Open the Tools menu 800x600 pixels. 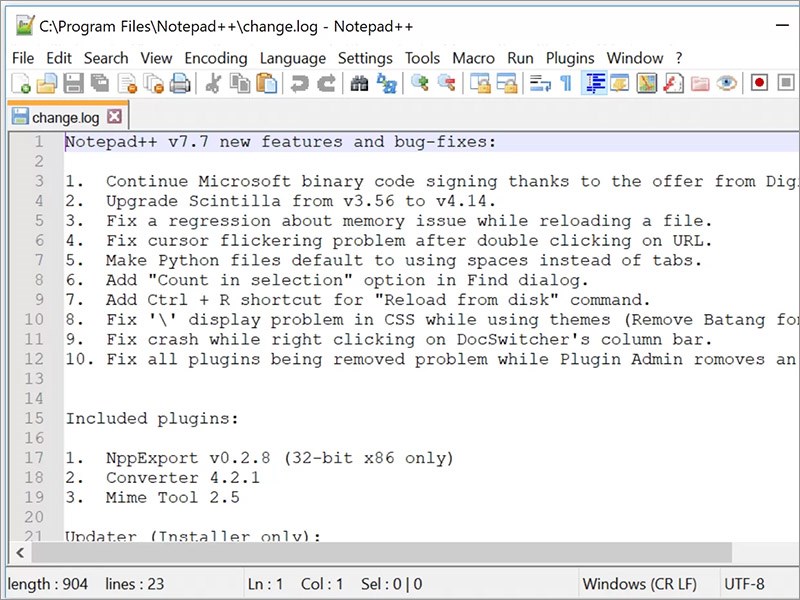click(422, 58)
